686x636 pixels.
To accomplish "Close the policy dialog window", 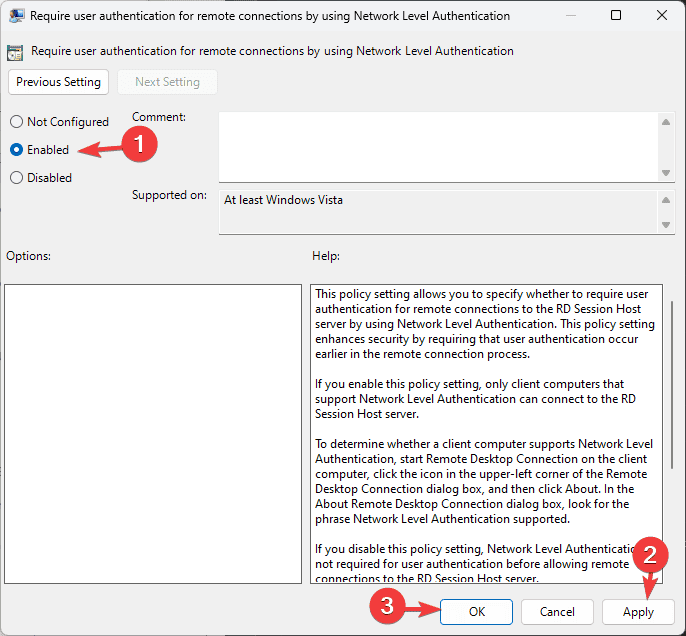I will pyautogui.click(x=662, y=16).
